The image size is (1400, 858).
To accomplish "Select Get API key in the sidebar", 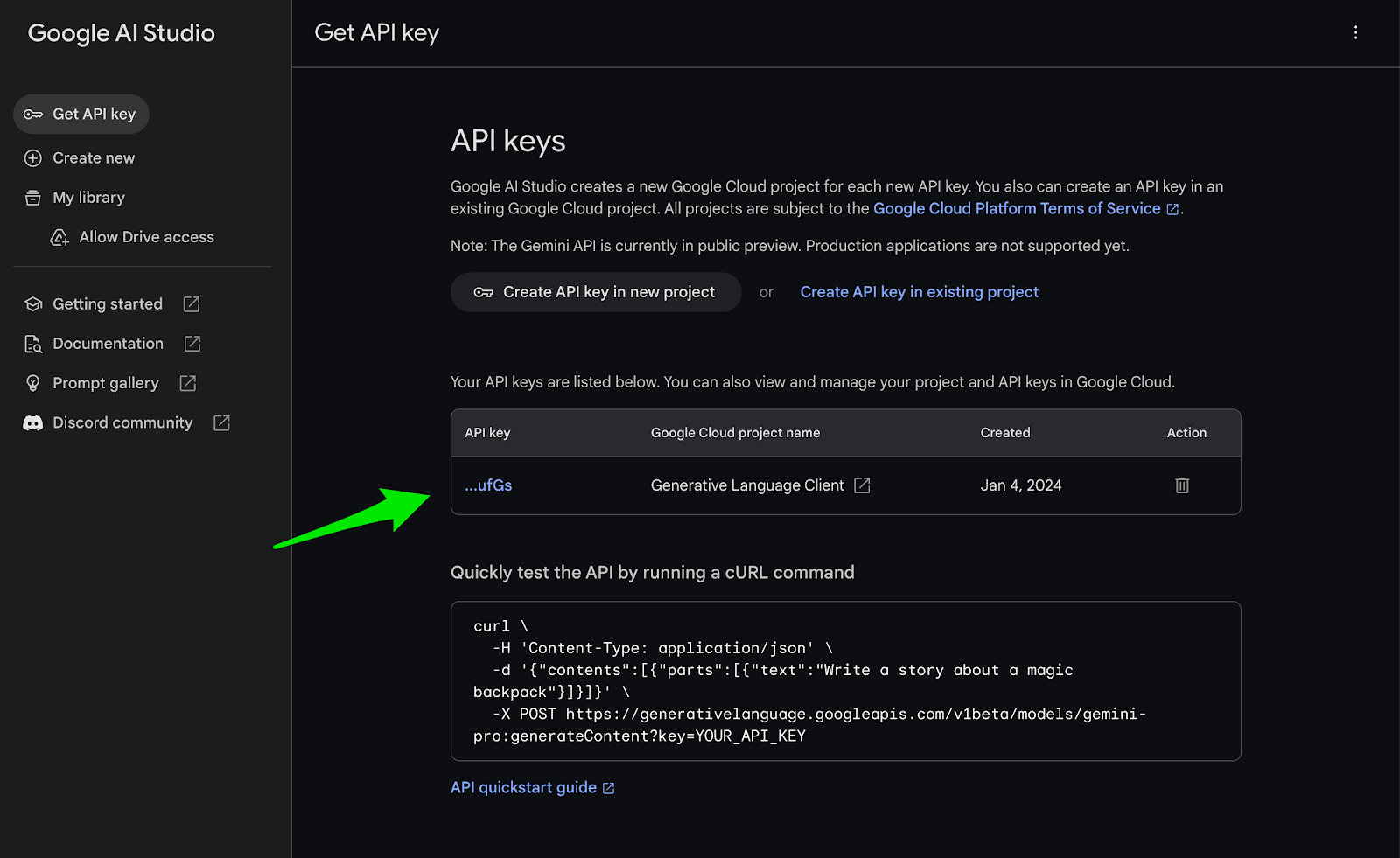I will [x=81, y=115].
